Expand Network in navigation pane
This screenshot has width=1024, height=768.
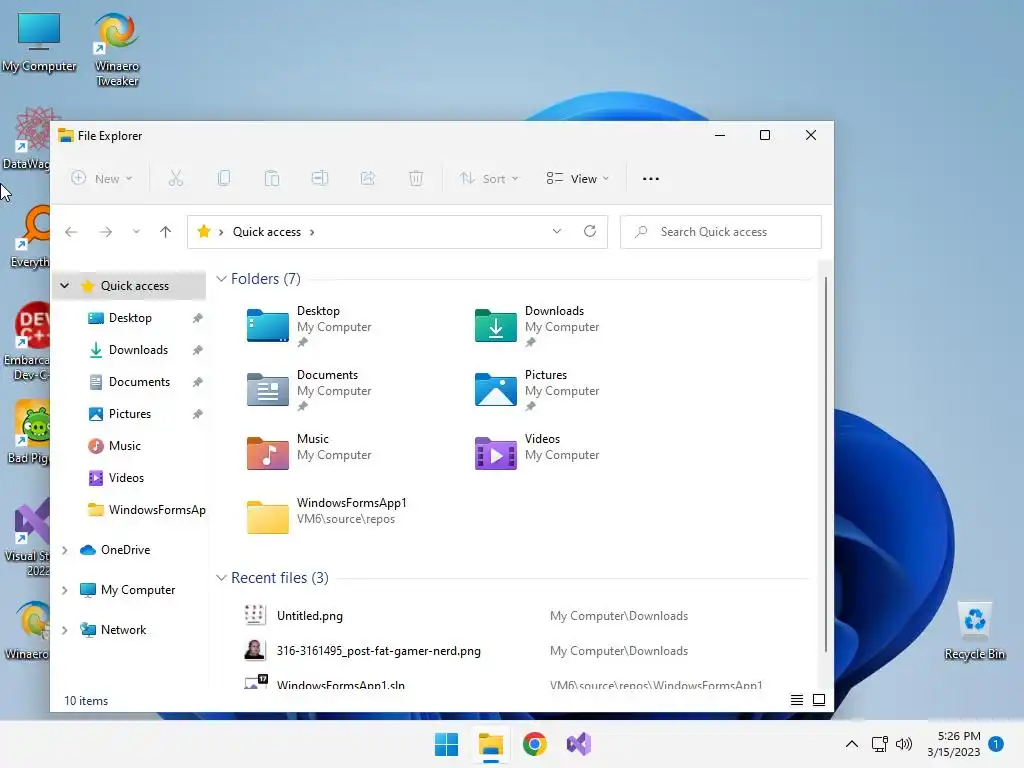[64, 630]
